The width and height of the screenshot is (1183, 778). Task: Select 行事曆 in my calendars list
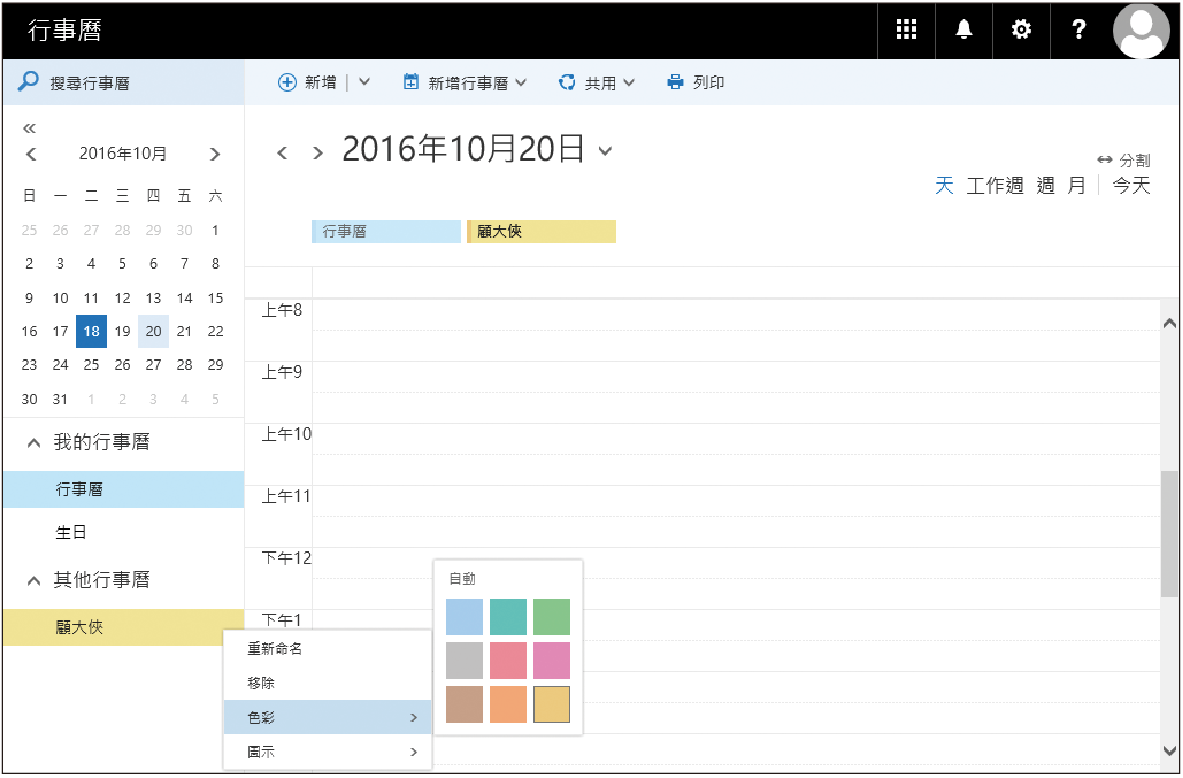(x=124, y=489)
